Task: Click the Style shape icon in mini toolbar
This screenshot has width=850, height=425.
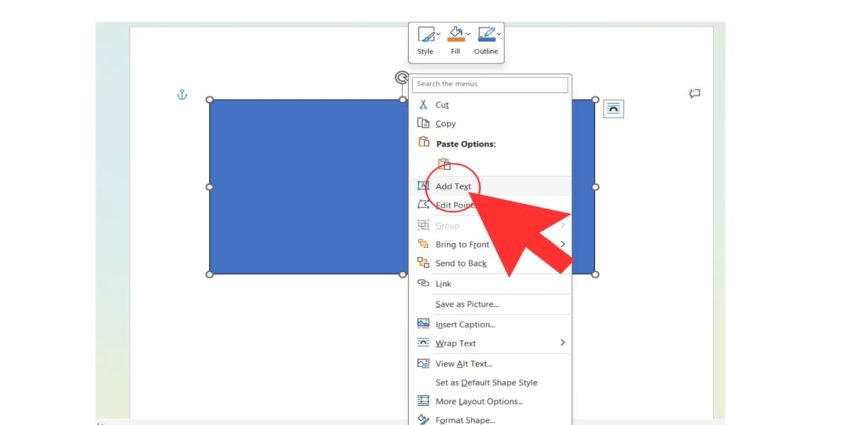Action: click(425, 35)
